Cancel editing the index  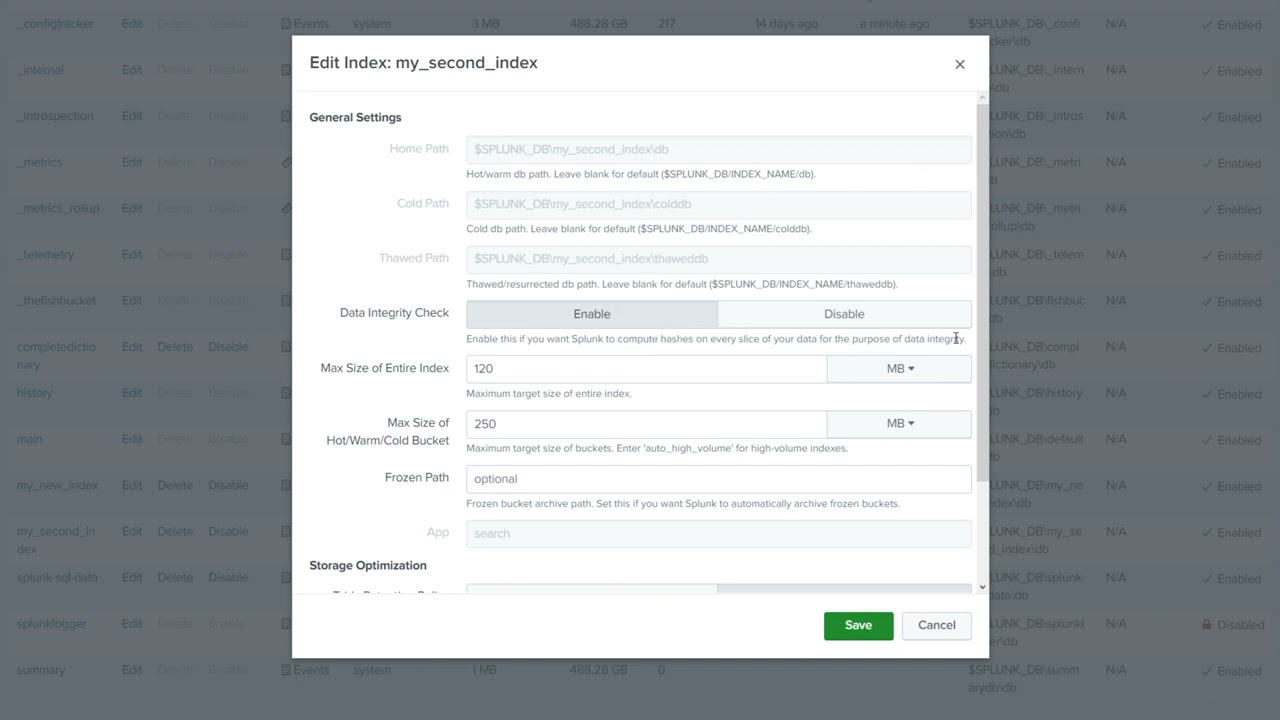tap(937, 625)
